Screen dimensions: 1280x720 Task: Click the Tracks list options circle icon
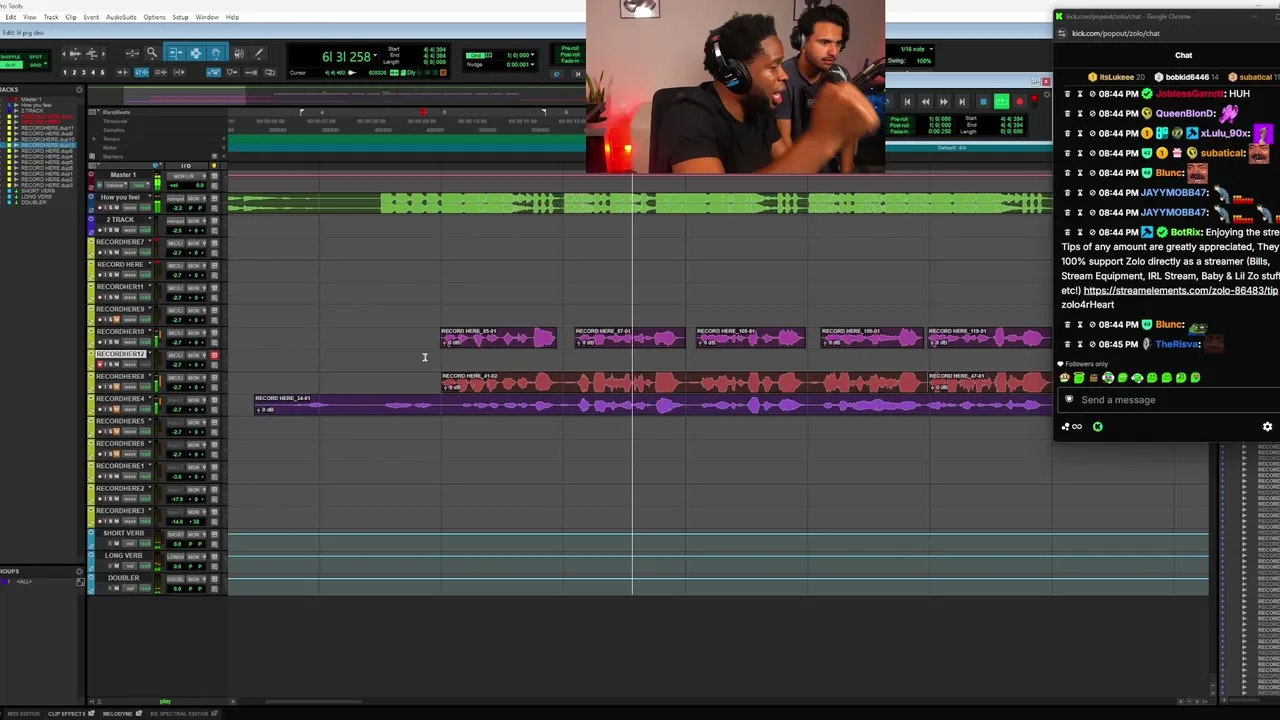coord(79,89)
